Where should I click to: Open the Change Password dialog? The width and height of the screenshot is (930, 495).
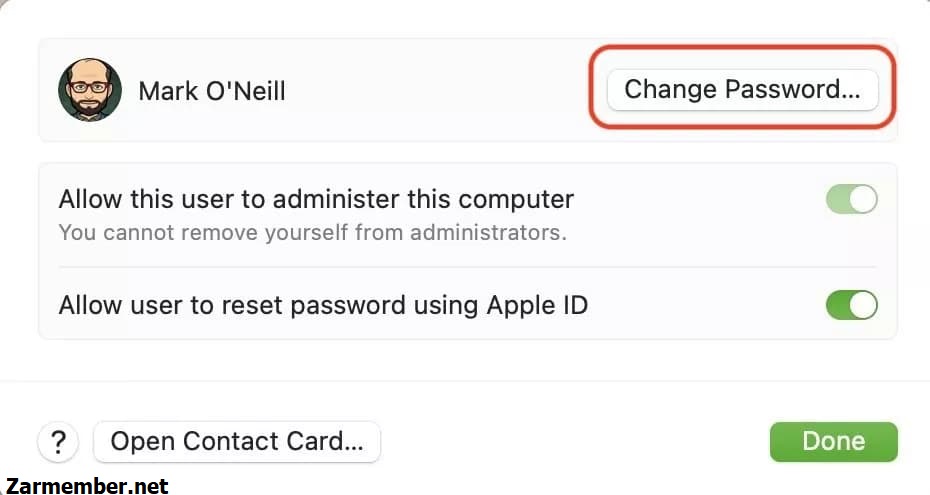tap(743, 90)
